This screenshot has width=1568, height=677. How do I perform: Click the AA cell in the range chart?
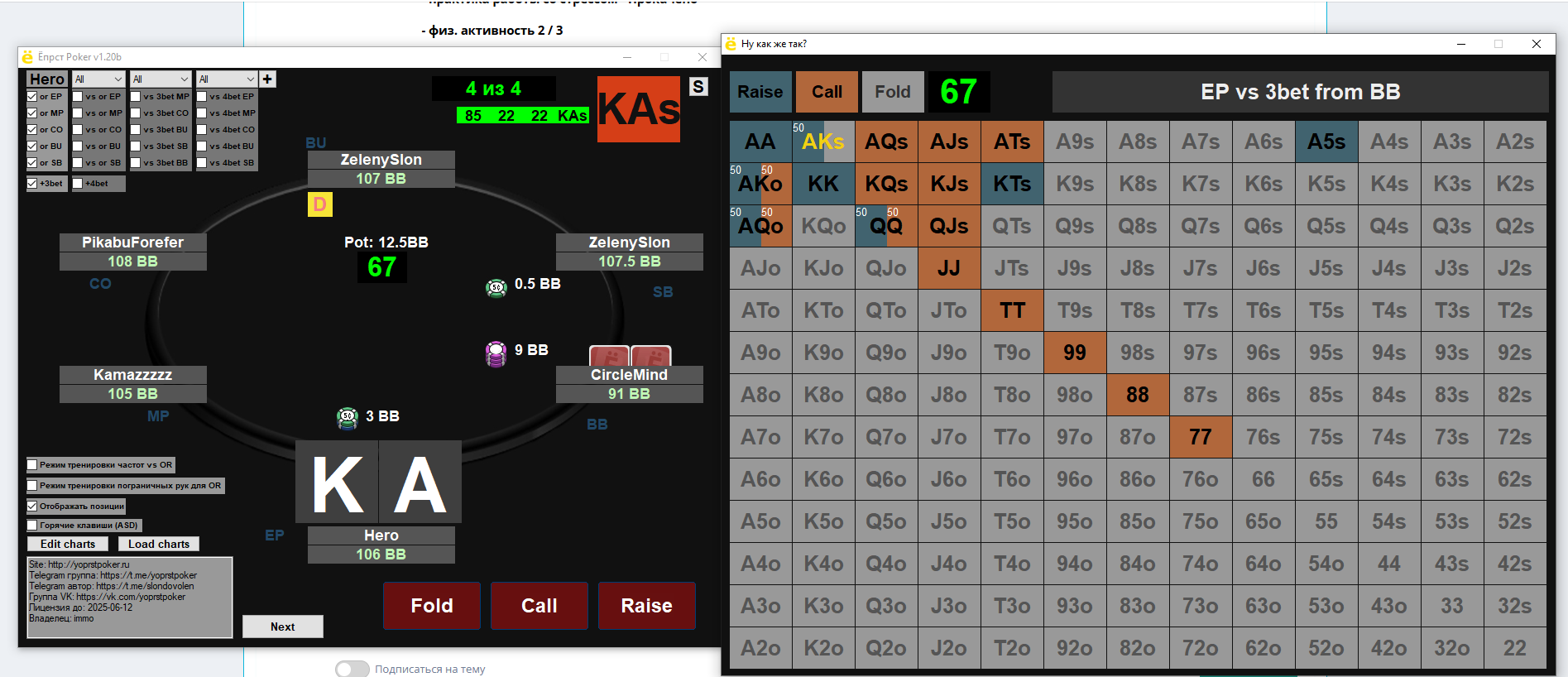point(760,142)
